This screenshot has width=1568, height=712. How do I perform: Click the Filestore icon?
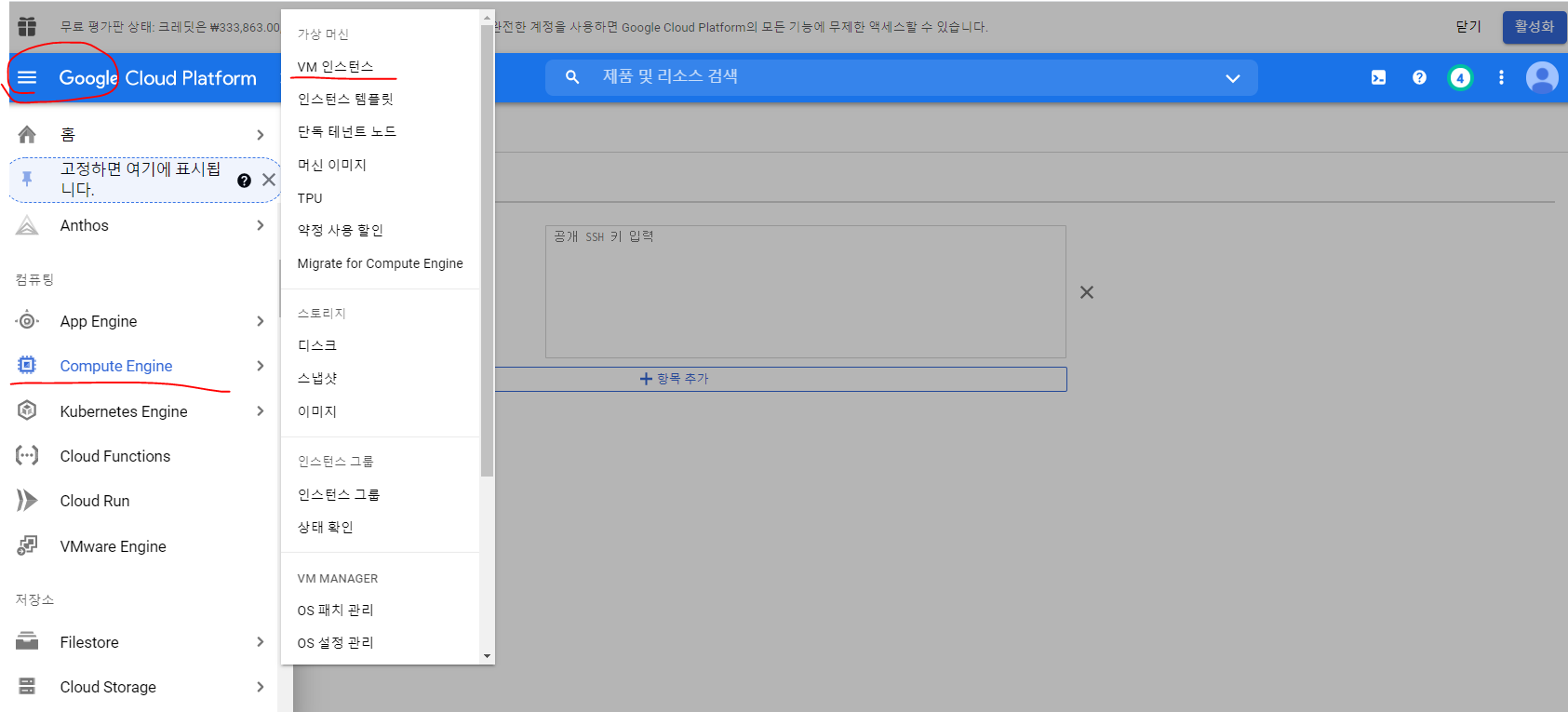[27, 641]
